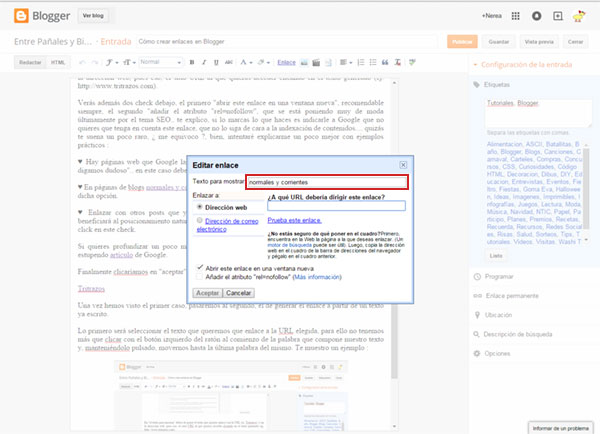
Task: Undo the last edit
Action: click(x=82, y=62)
